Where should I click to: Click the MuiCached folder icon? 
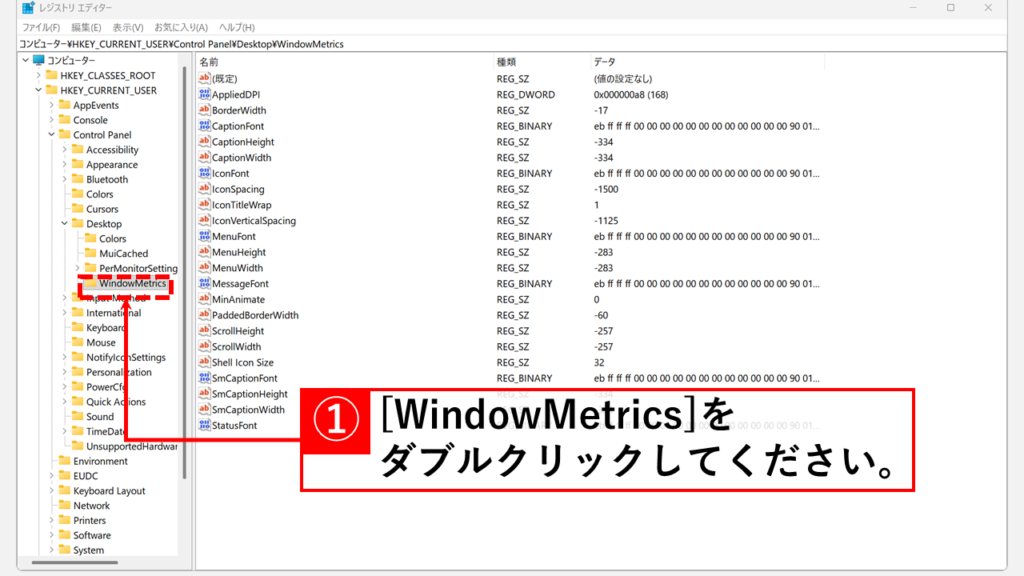[x=91, y=253]
